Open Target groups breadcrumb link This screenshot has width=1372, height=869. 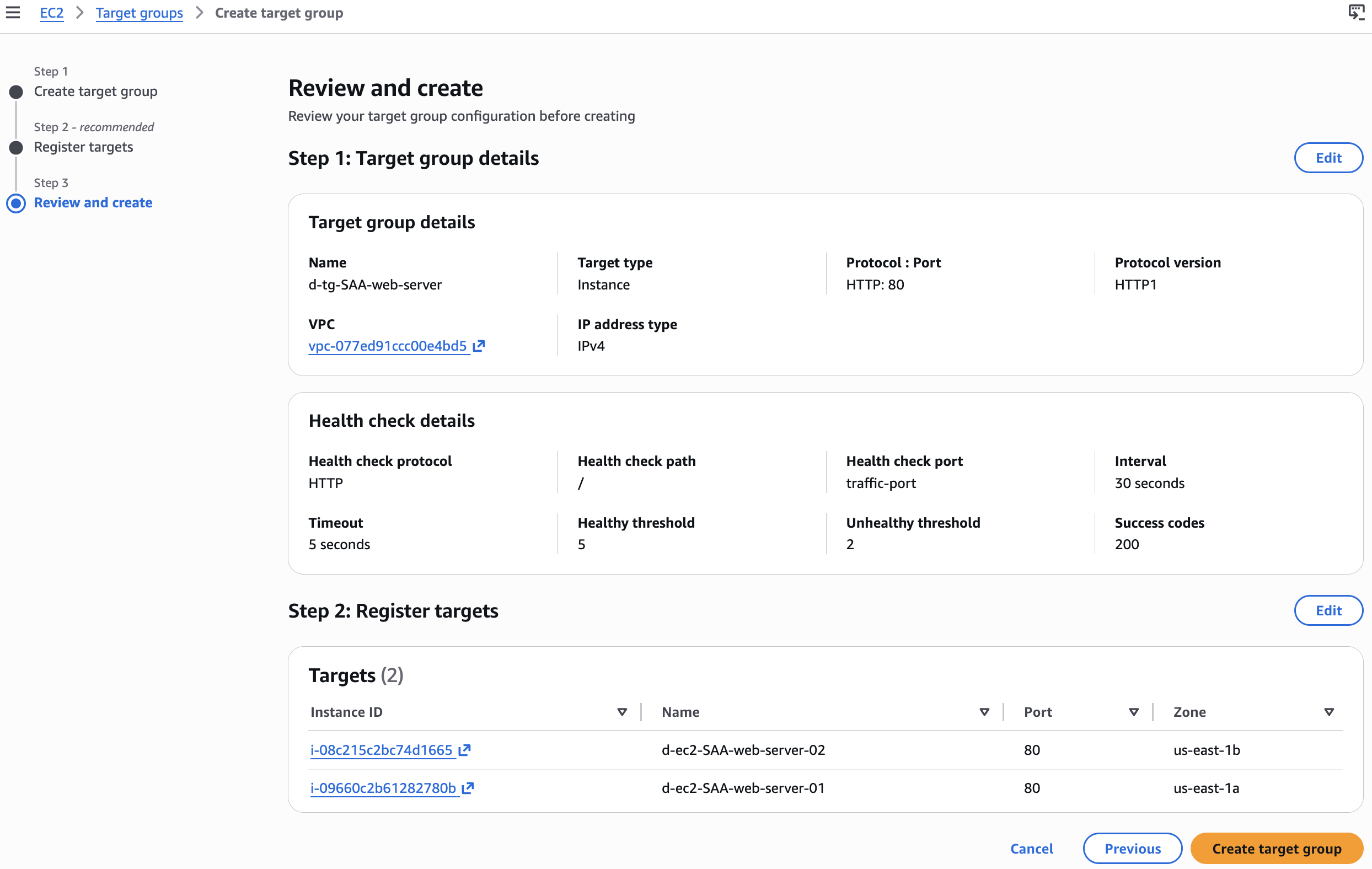(x=139, y=13)
